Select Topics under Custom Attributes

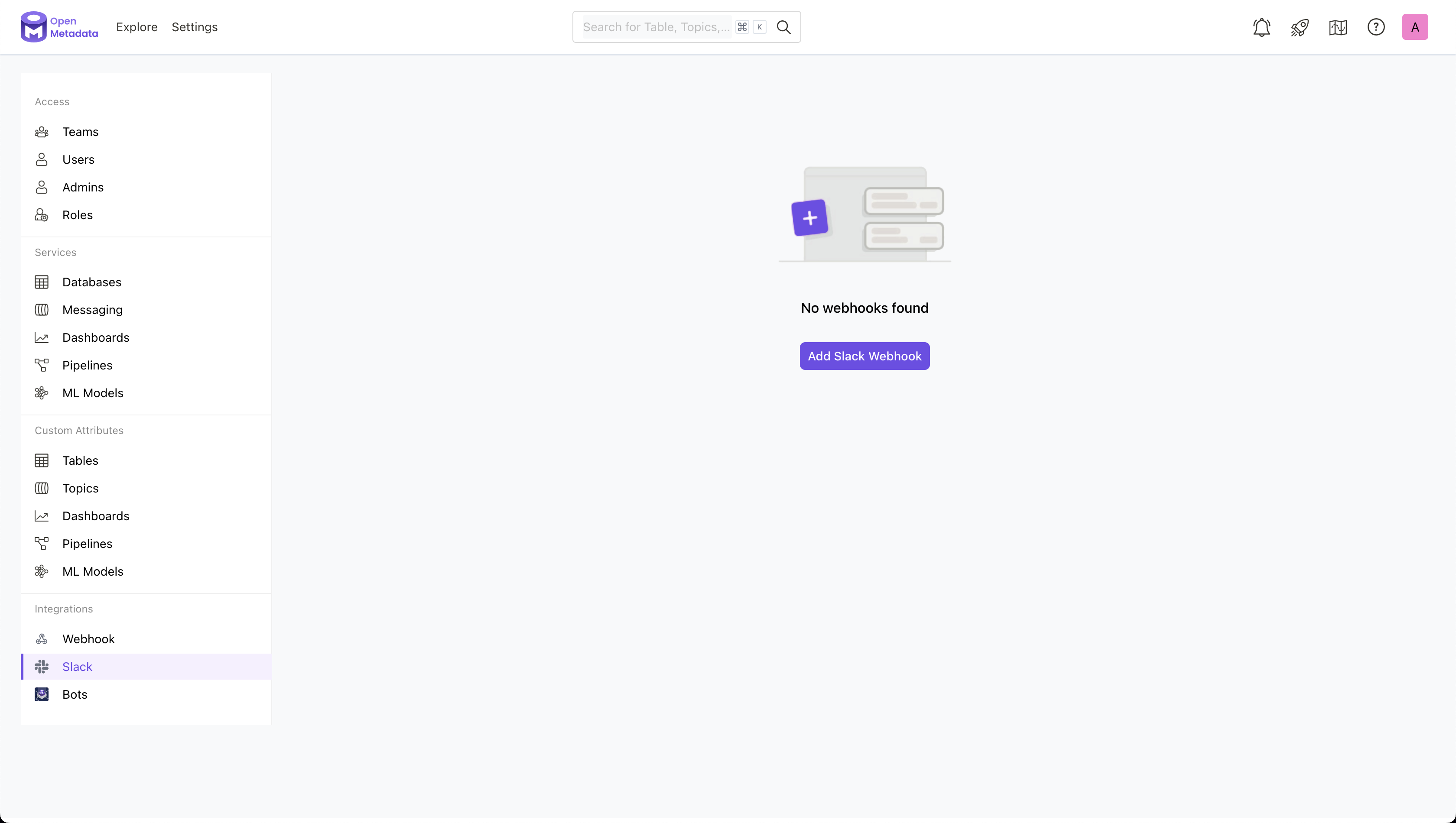(80, 488)
